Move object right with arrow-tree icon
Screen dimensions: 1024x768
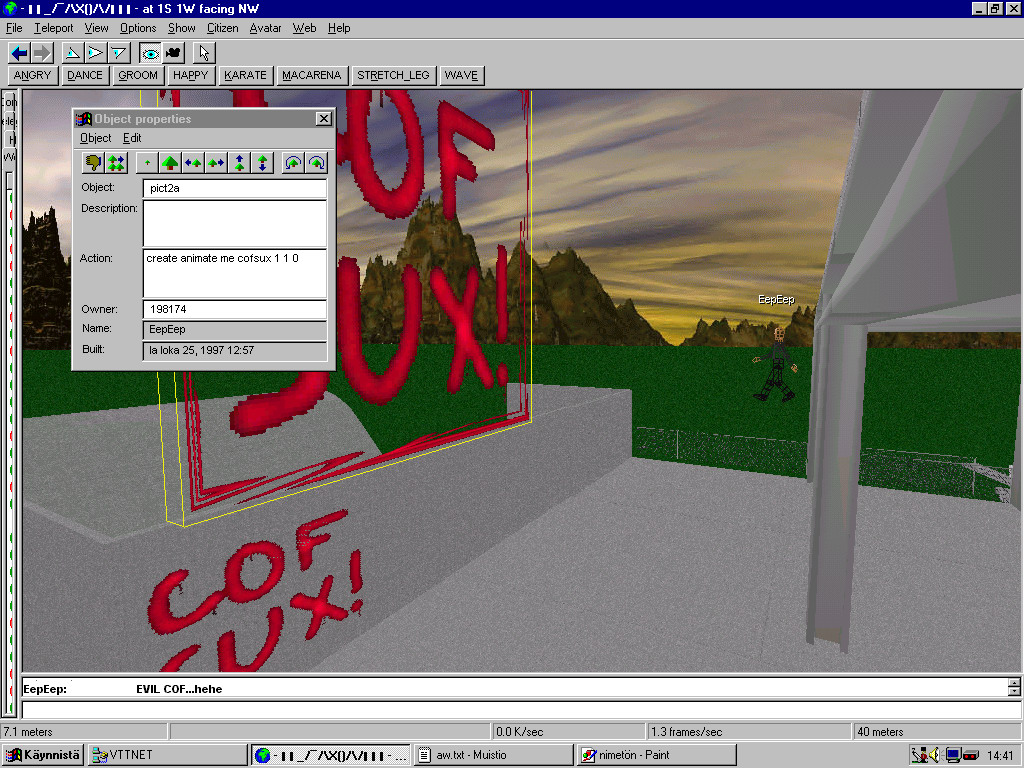pyautogui.click(x=215, y=162)
